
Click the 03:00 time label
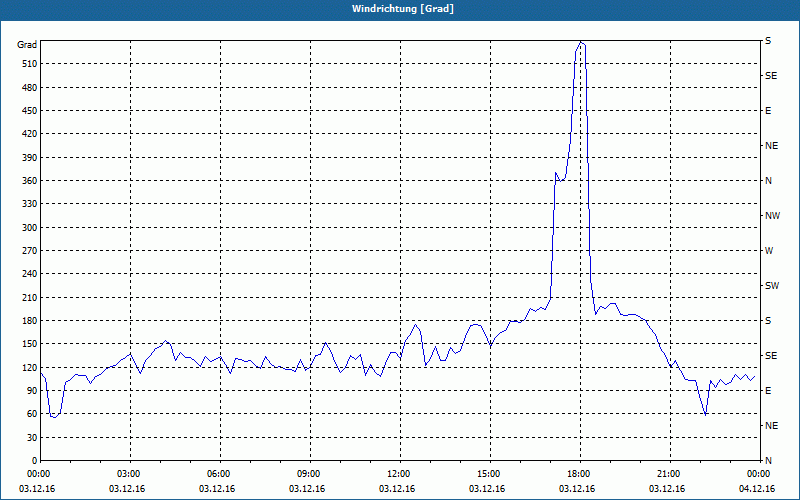pos(131,474)
